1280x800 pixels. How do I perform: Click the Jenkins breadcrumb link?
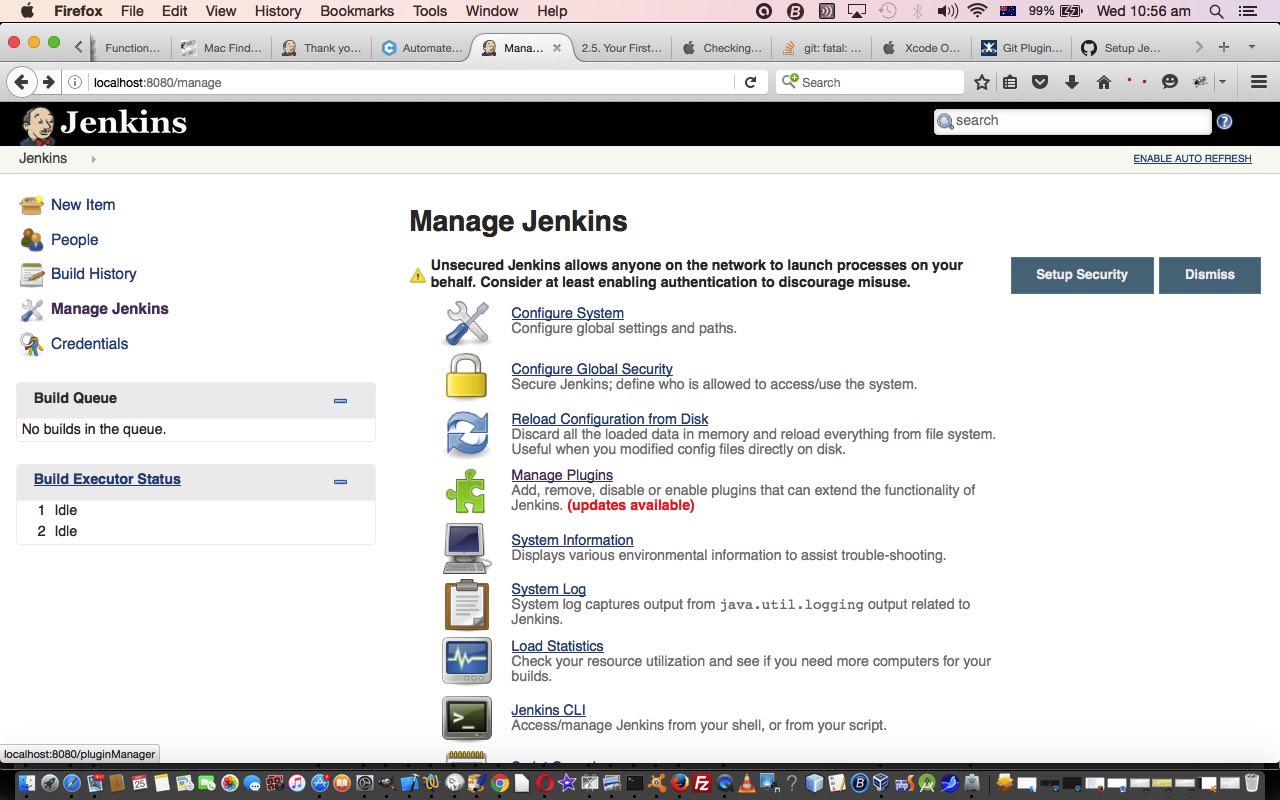[x=43, y=158]
